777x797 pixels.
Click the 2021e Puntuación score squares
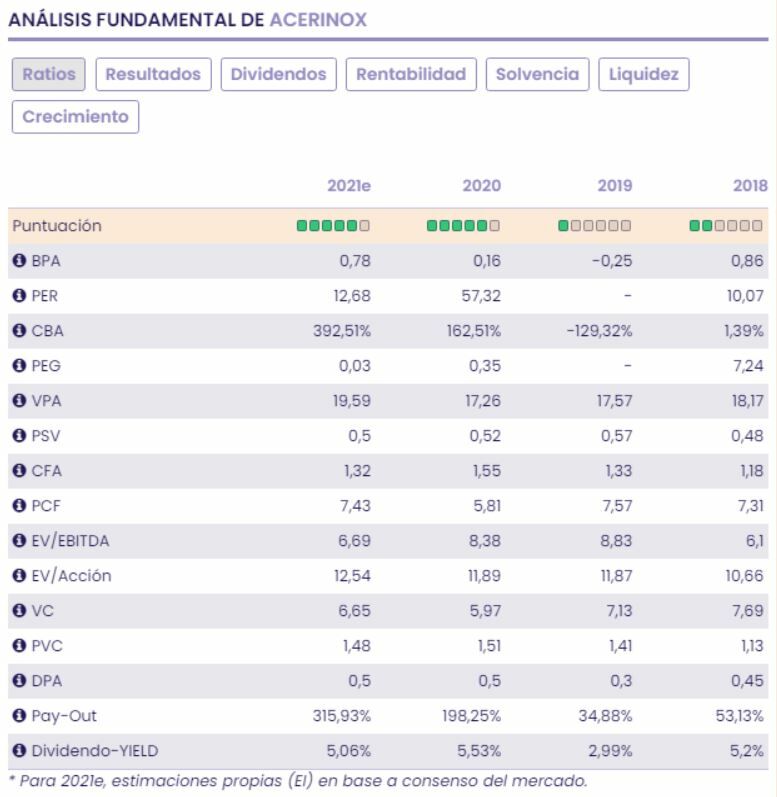pyautogui.click(x=333, y=226)
